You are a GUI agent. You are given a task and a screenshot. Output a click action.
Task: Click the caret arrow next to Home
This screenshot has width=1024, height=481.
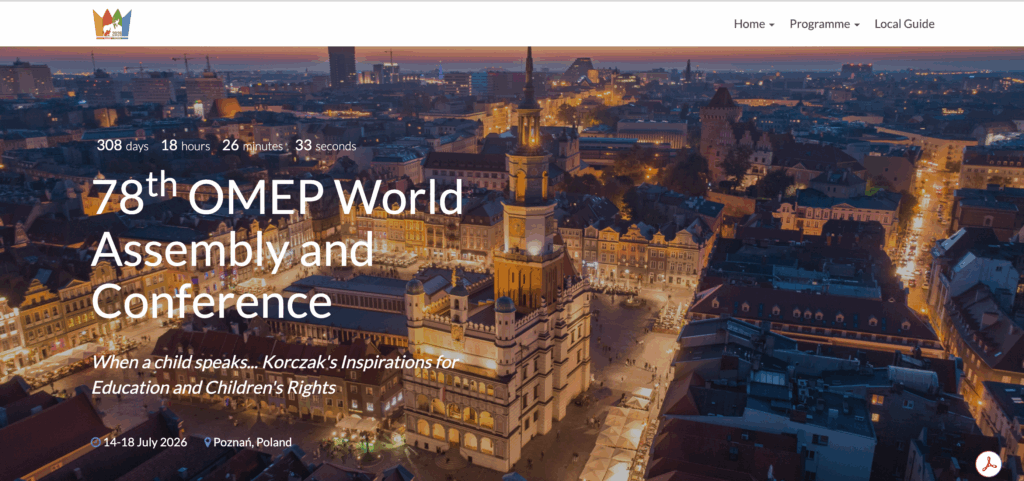pos(772,25)
